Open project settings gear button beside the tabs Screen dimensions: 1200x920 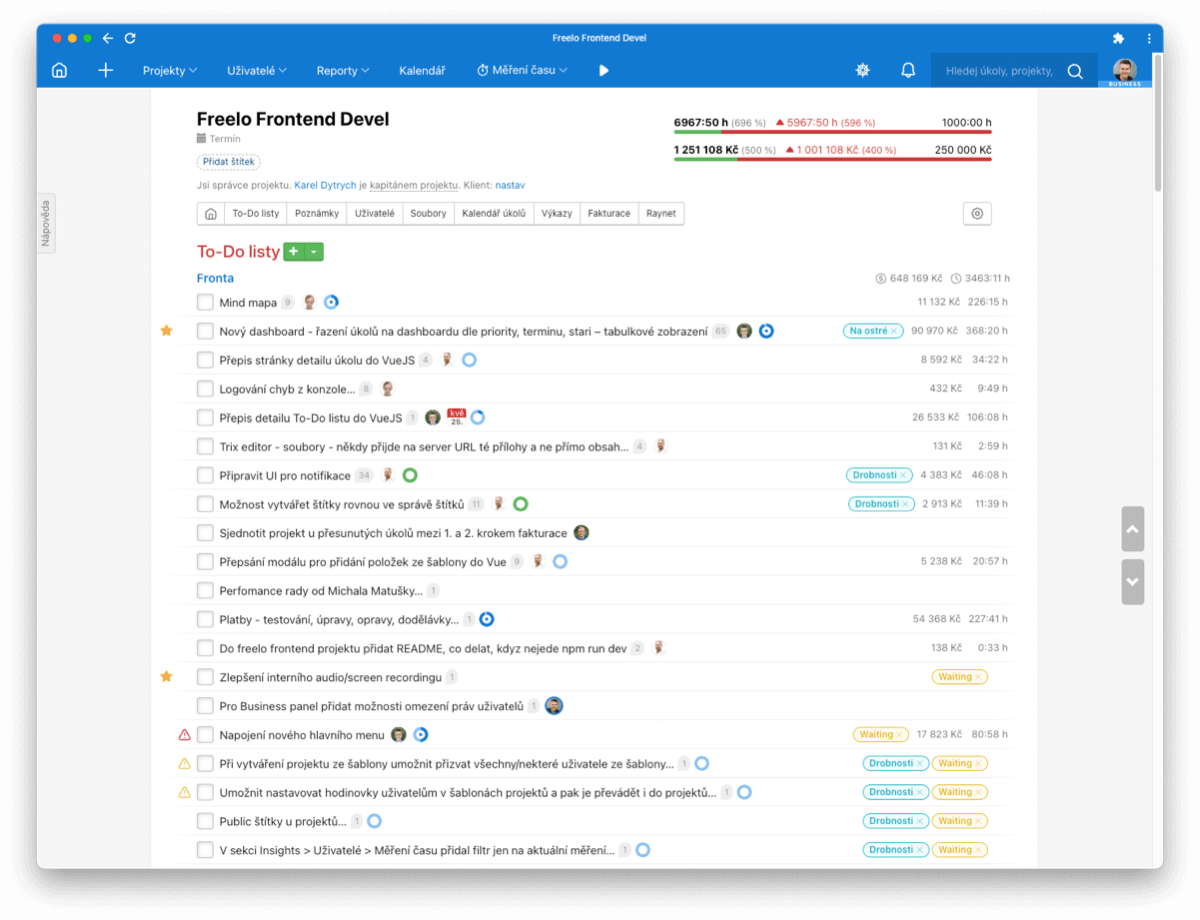tap(977, 213)
